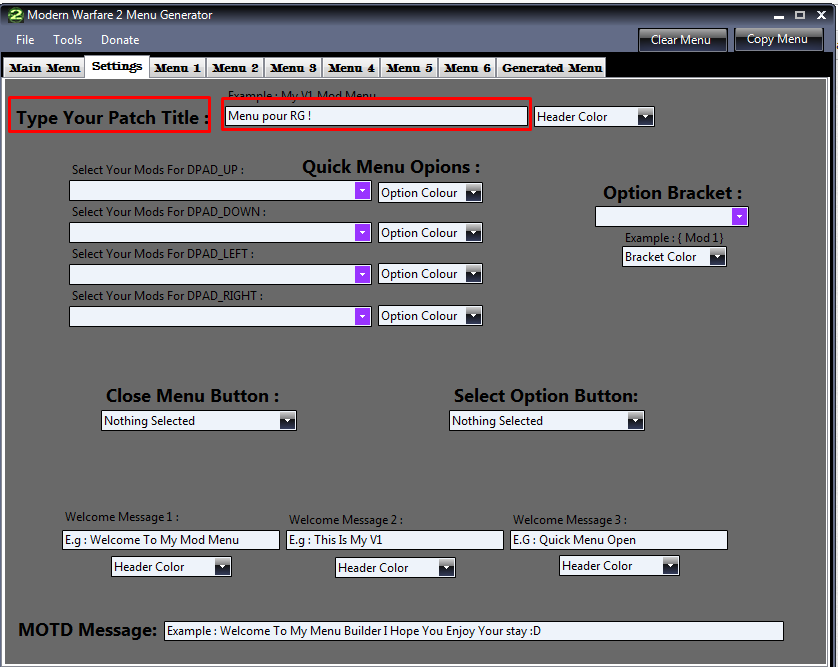838x667 pixels.
Task: Switch to the Menu 2 tab
Action: point(235,68)
